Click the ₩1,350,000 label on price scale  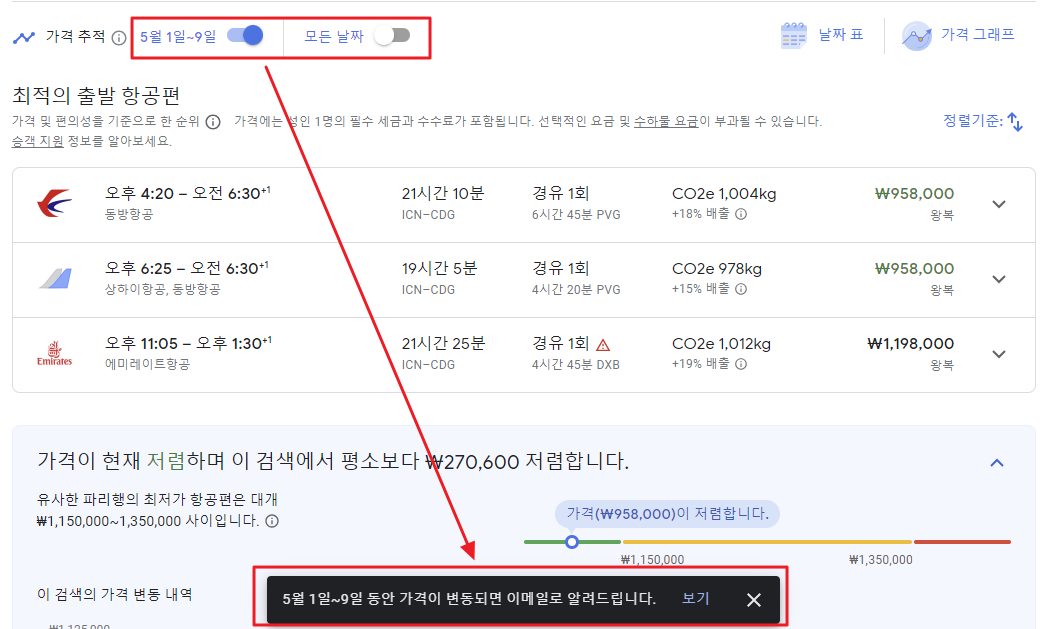pyautogui.click(x=881, y=560)
